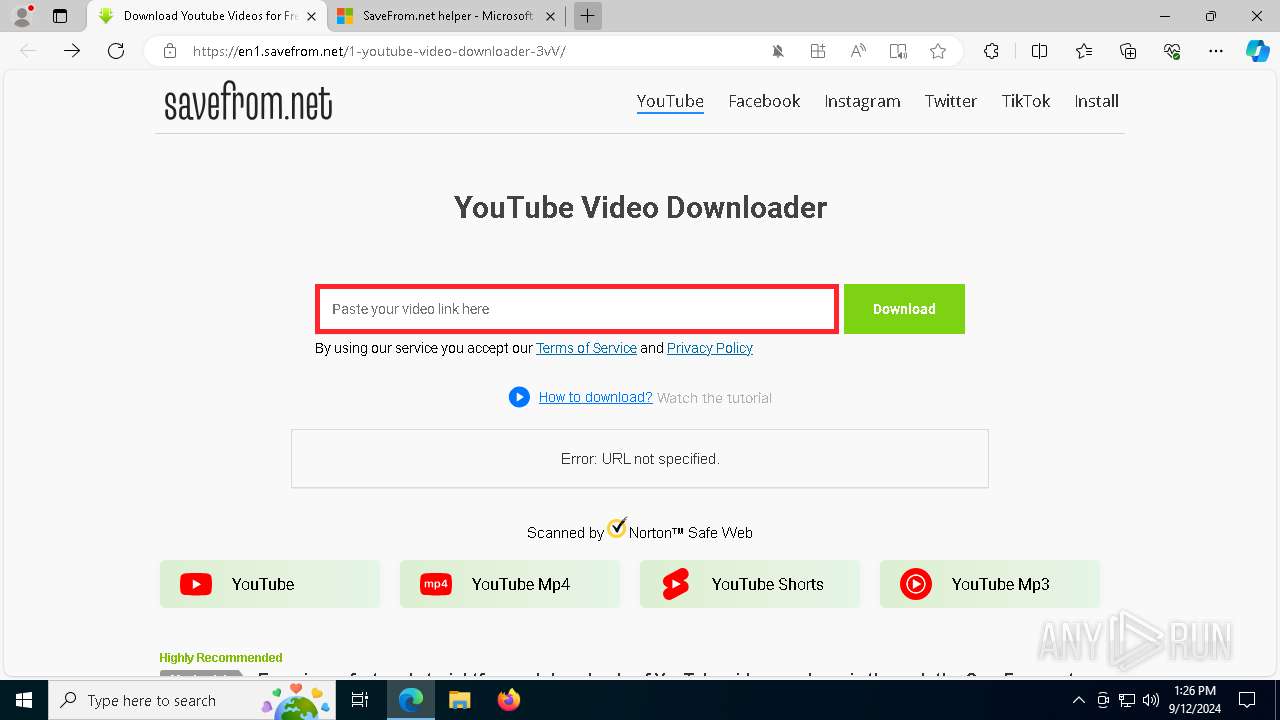Click the Error: URL not specified message

[640, 459]
